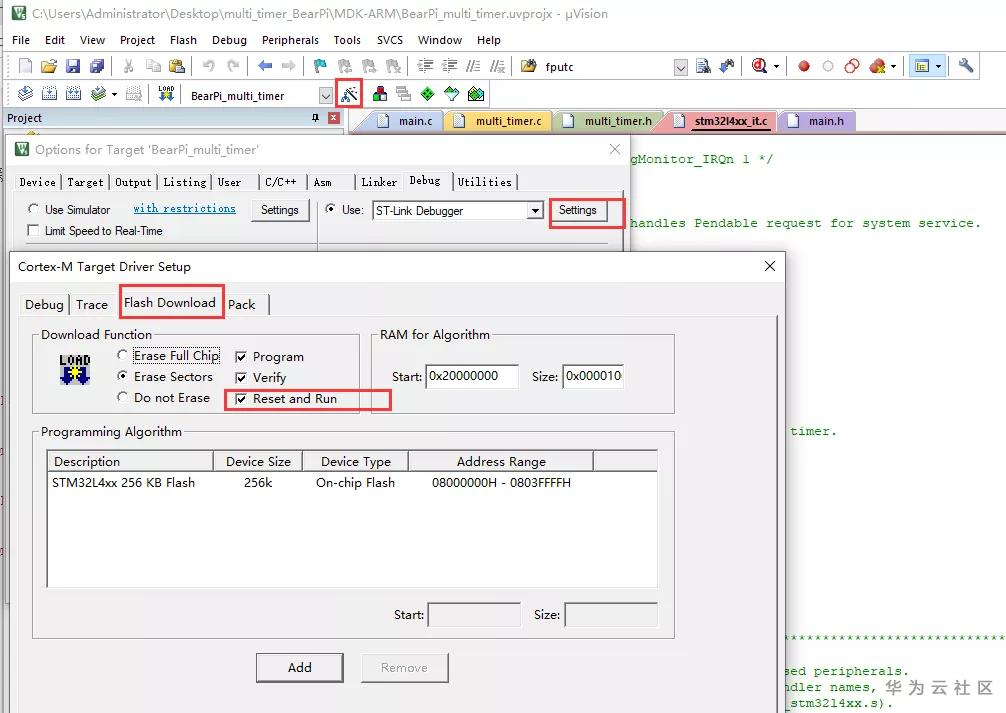Screen dimensions: 1006x713
Task: Click the LOAD download toolbar icon
Action: tap(166, 94)
